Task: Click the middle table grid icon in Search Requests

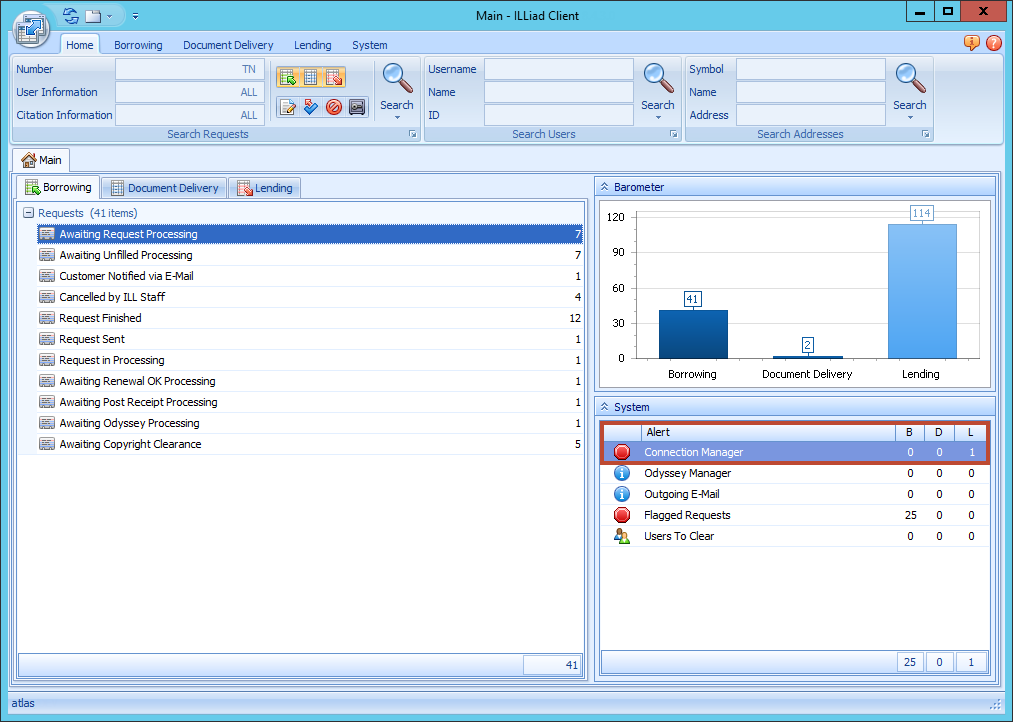Action: click(x=310, y=77)
